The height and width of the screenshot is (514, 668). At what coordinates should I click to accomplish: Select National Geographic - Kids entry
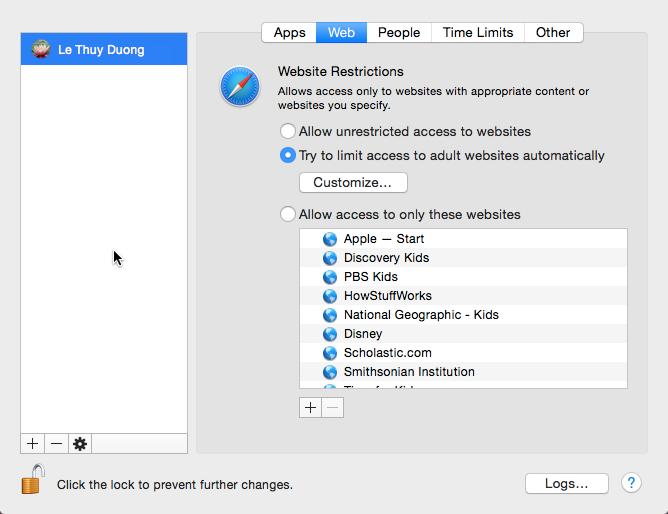pyautogui.click(x=463, y=315)
